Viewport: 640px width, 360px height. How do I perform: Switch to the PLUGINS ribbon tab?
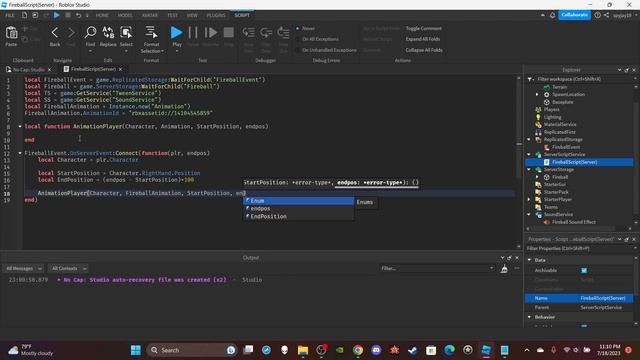point(216,15)
